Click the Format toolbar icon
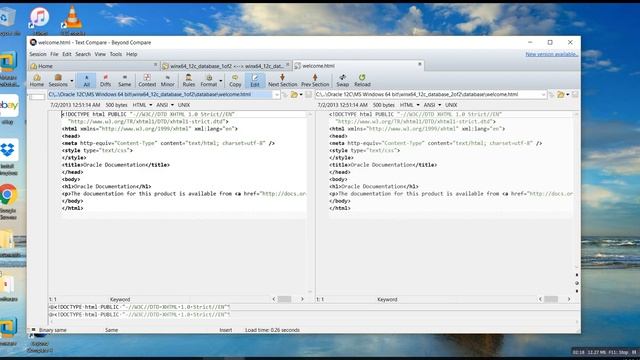Image resolution: width=640 pixels, height=360 pixels. [x=209, y=80]
